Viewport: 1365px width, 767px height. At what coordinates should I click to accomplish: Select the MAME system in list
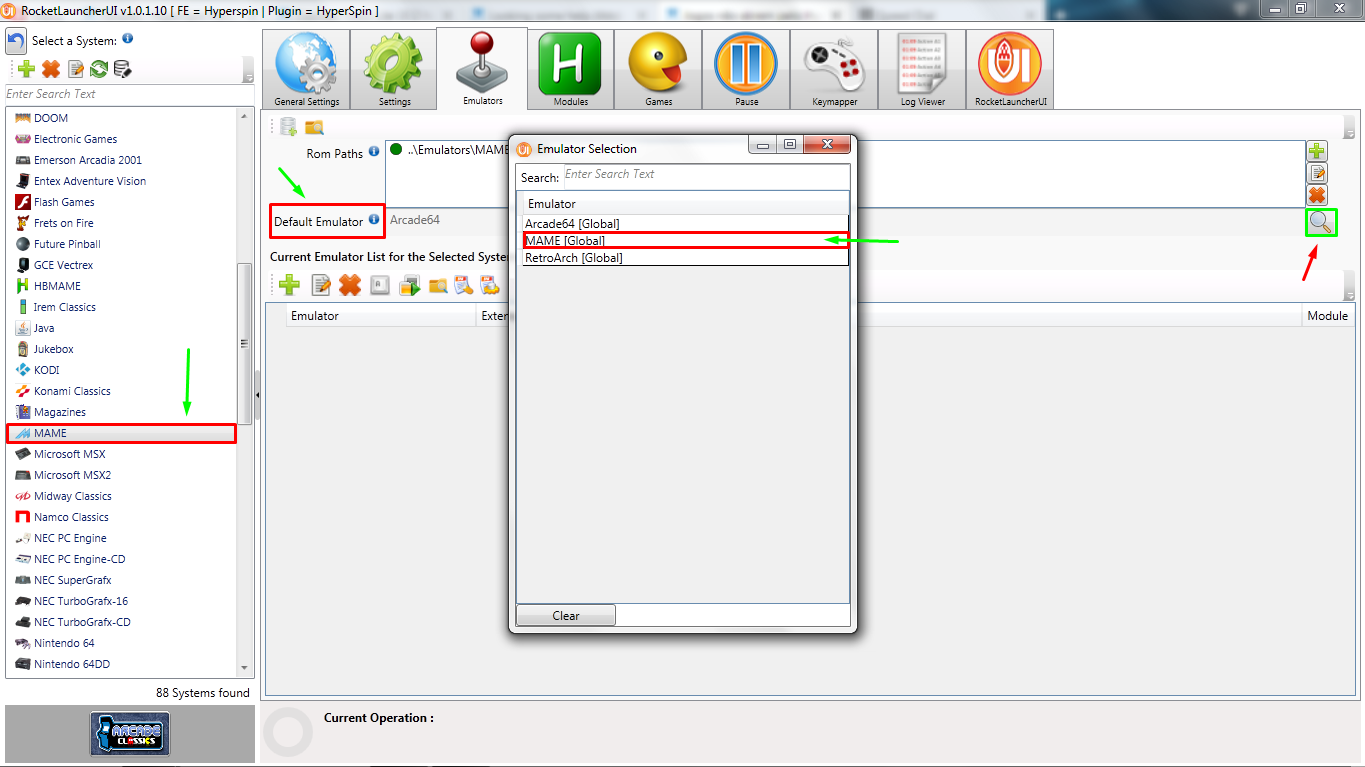(x=121, y=433)
